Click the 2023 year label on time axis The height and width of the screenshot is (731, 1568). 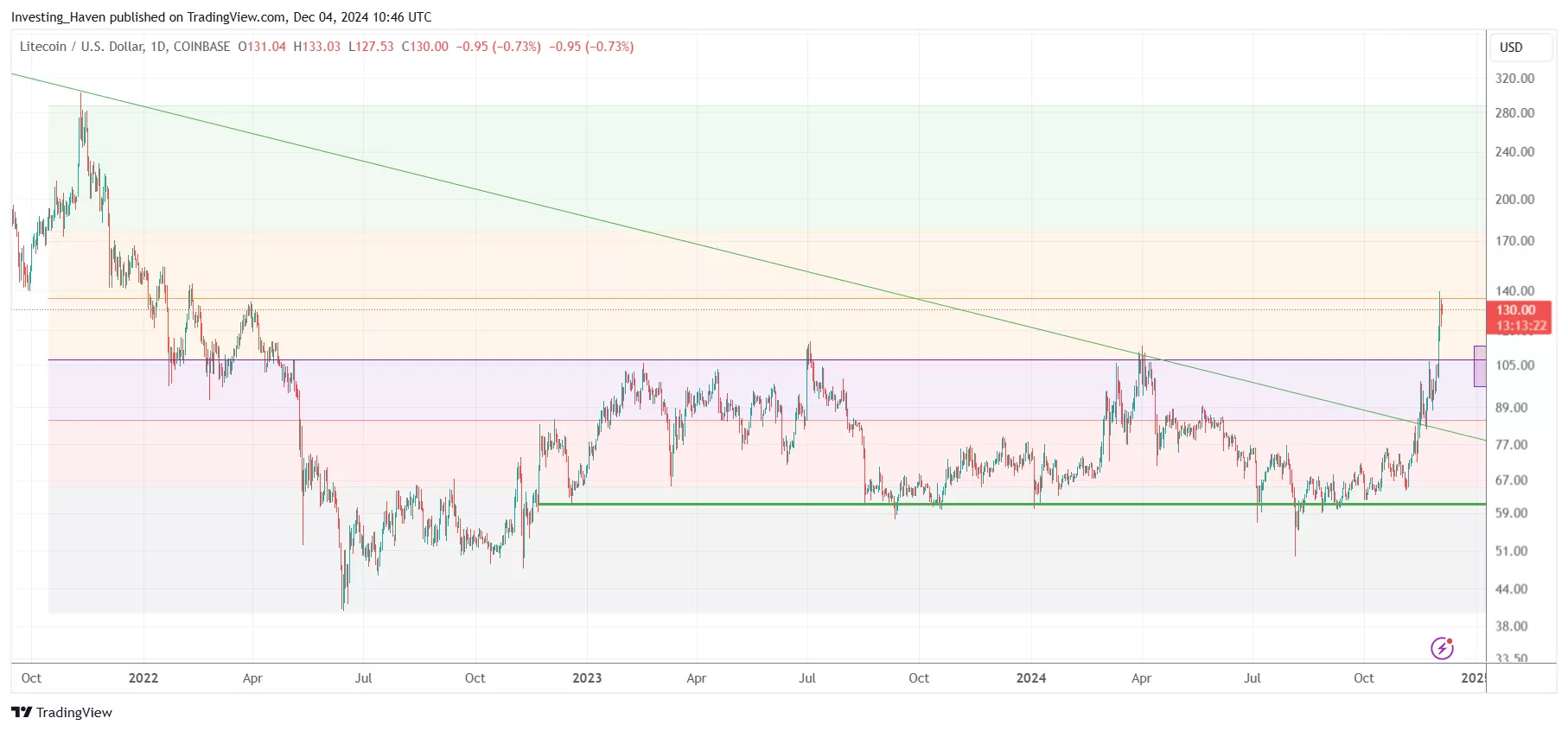587,678
